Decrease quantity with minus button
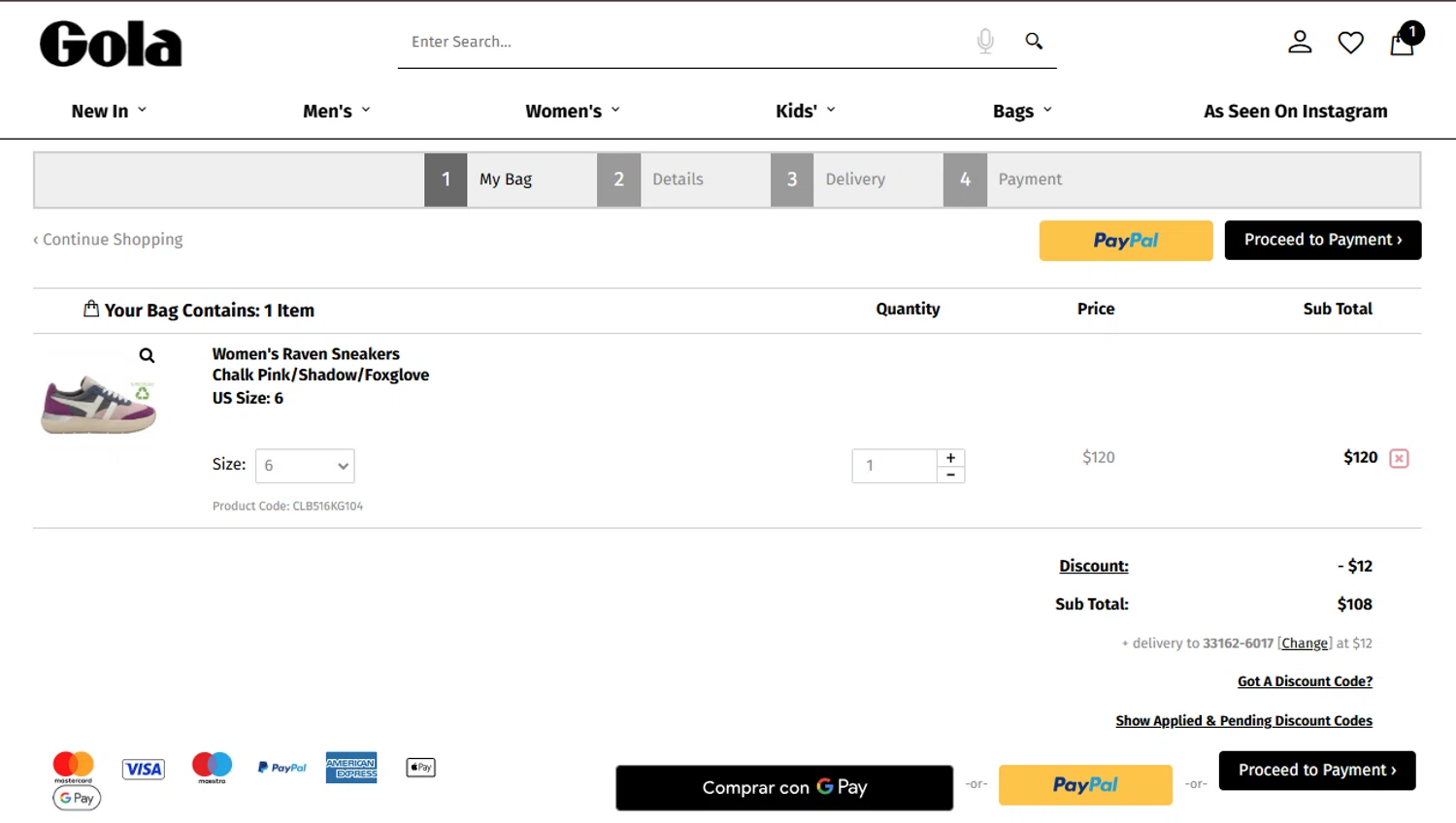The height and width of the screenshot is (823, 1456). pos(950,475)
